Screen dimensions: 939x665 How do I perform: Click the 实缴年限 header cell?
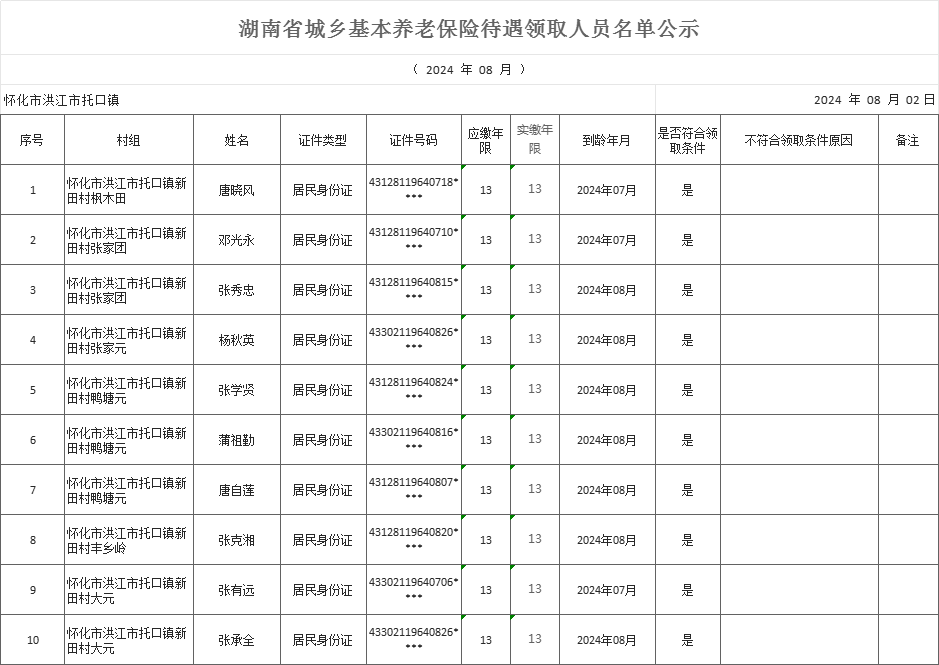point(534,140)
